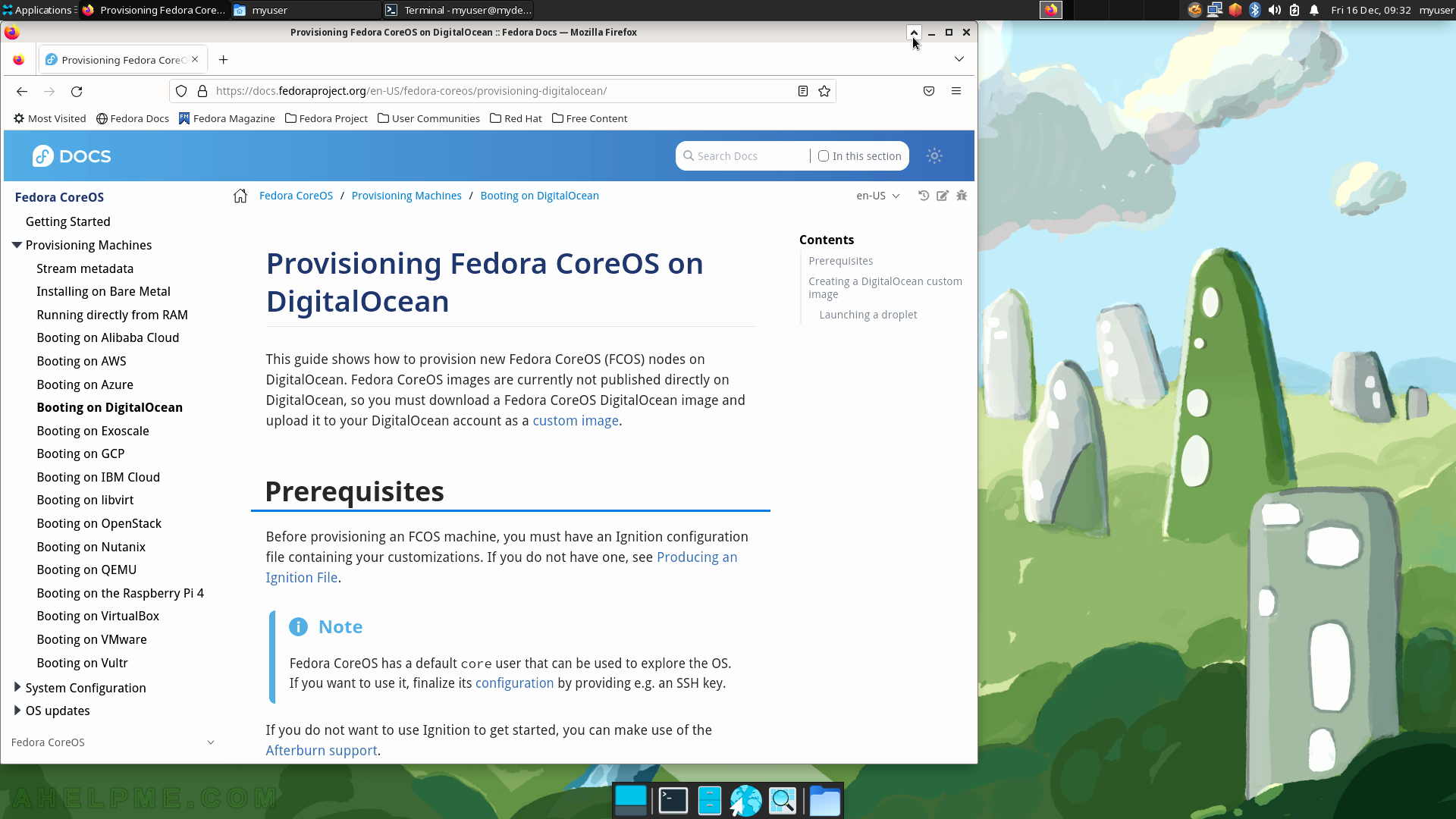This screenshot has height=819, width=1456.
Task: Follow the configuration link in the note
Action: pyautogui.click(x=514, y=683)
